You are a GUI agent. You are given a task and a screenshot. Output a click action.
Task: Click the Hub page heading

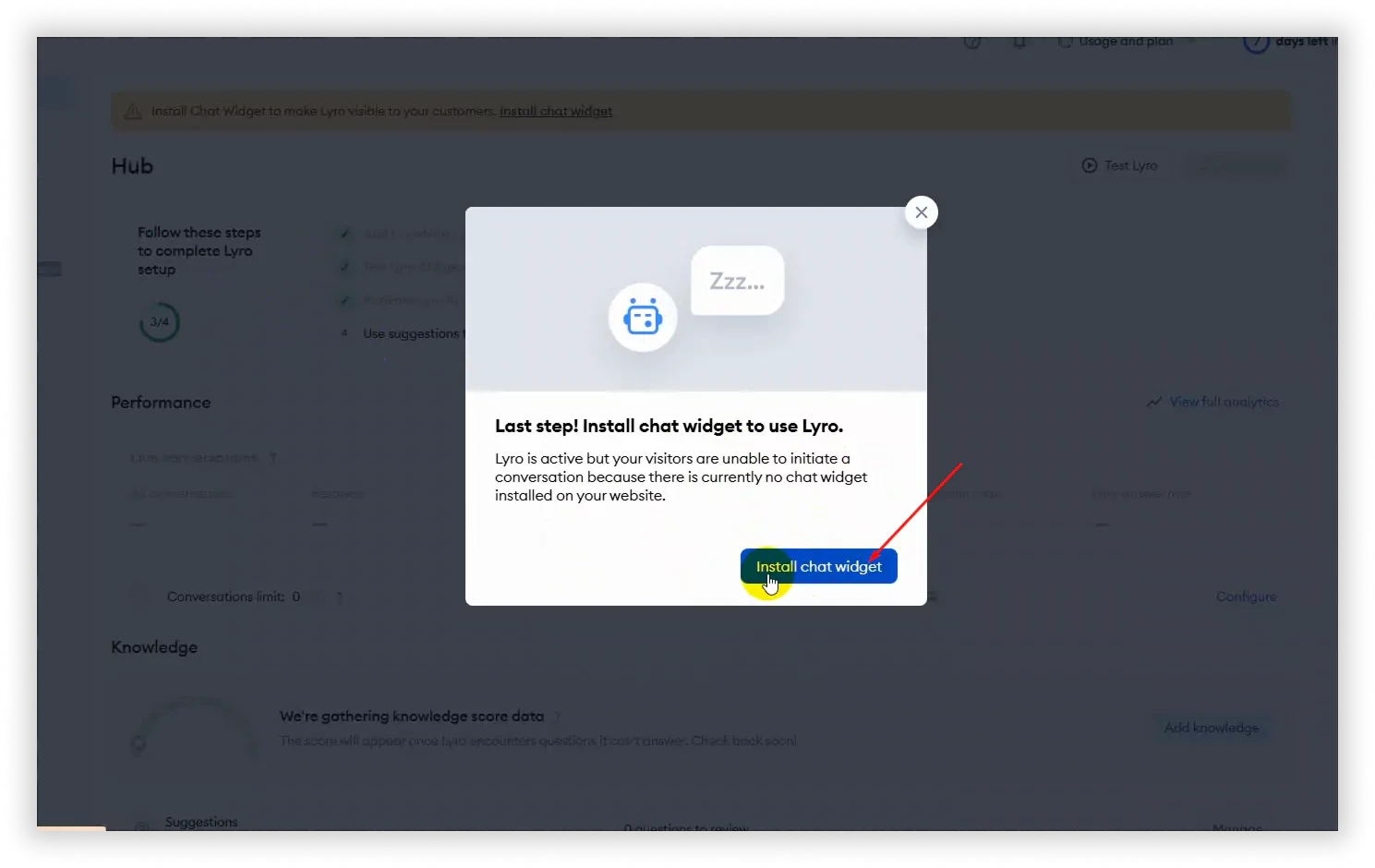(x=132, y=166)
